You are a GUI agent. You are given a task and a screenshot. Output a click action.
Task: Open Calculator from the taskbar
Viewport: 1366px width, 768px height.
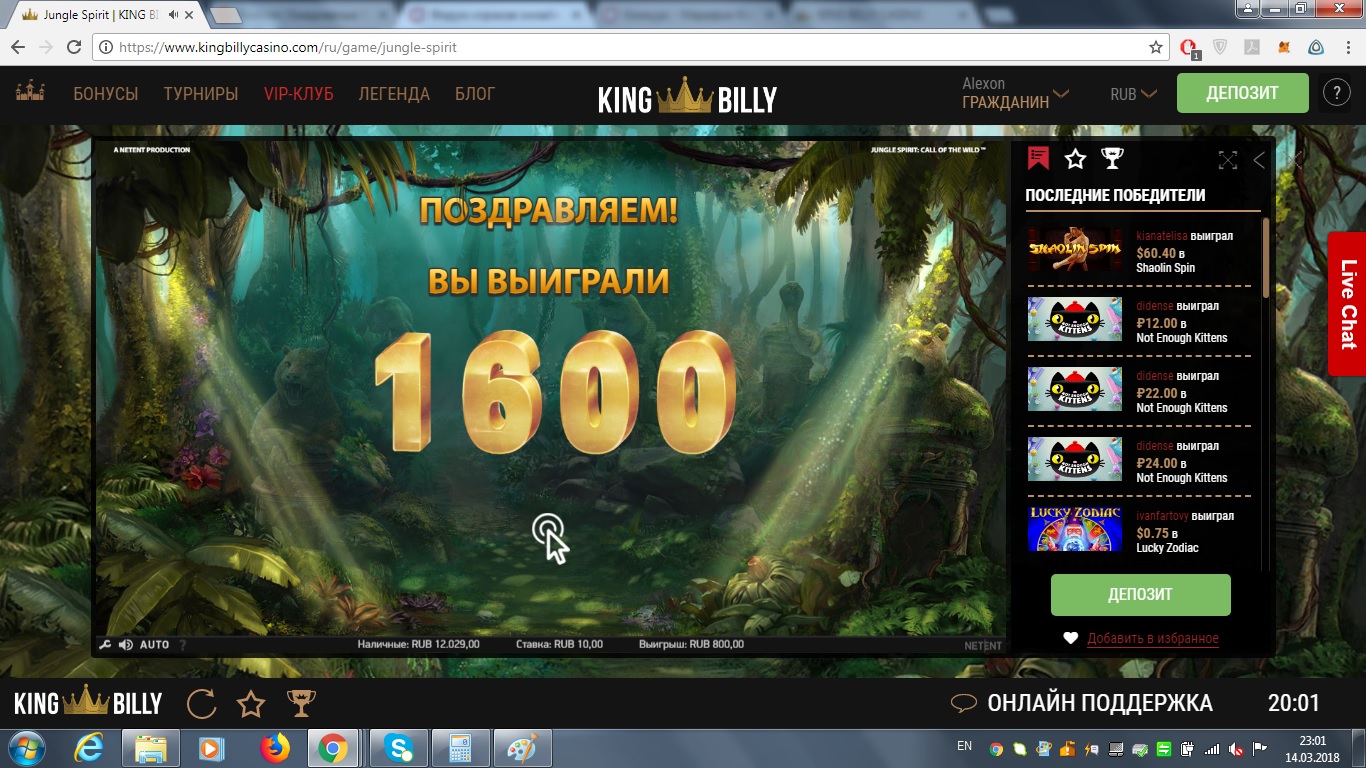point(460,748)
